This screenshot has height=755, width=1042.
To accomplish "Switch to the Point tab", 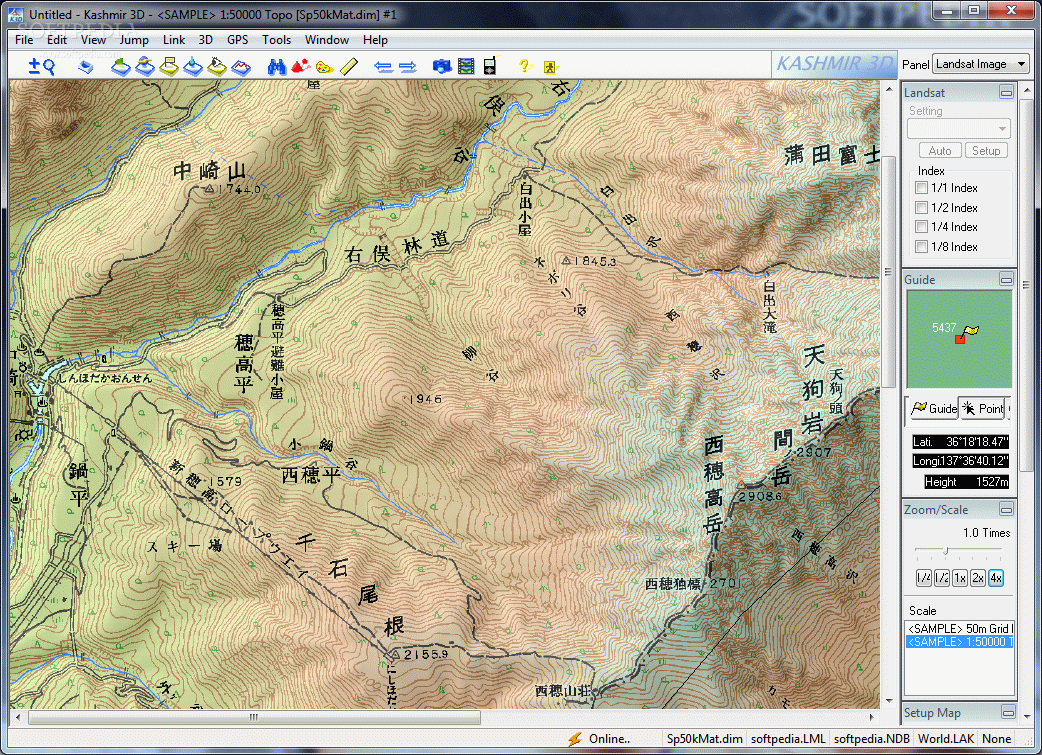I will pyautogui.click(x=983, y=409).
